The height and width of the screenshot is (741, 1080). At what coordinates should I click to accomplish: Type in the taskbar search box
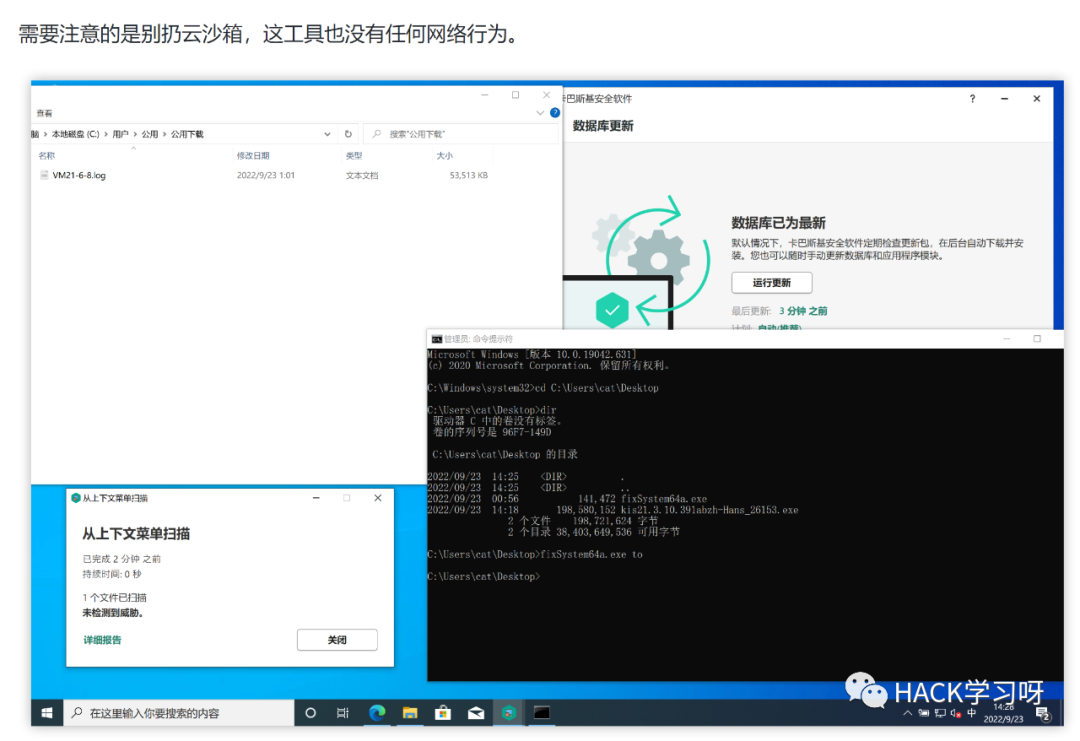click(179, 713)
